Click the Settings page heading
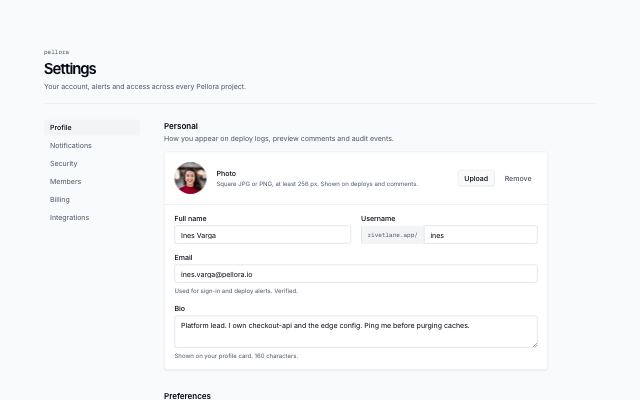640x400 pixels. (70, 69)
